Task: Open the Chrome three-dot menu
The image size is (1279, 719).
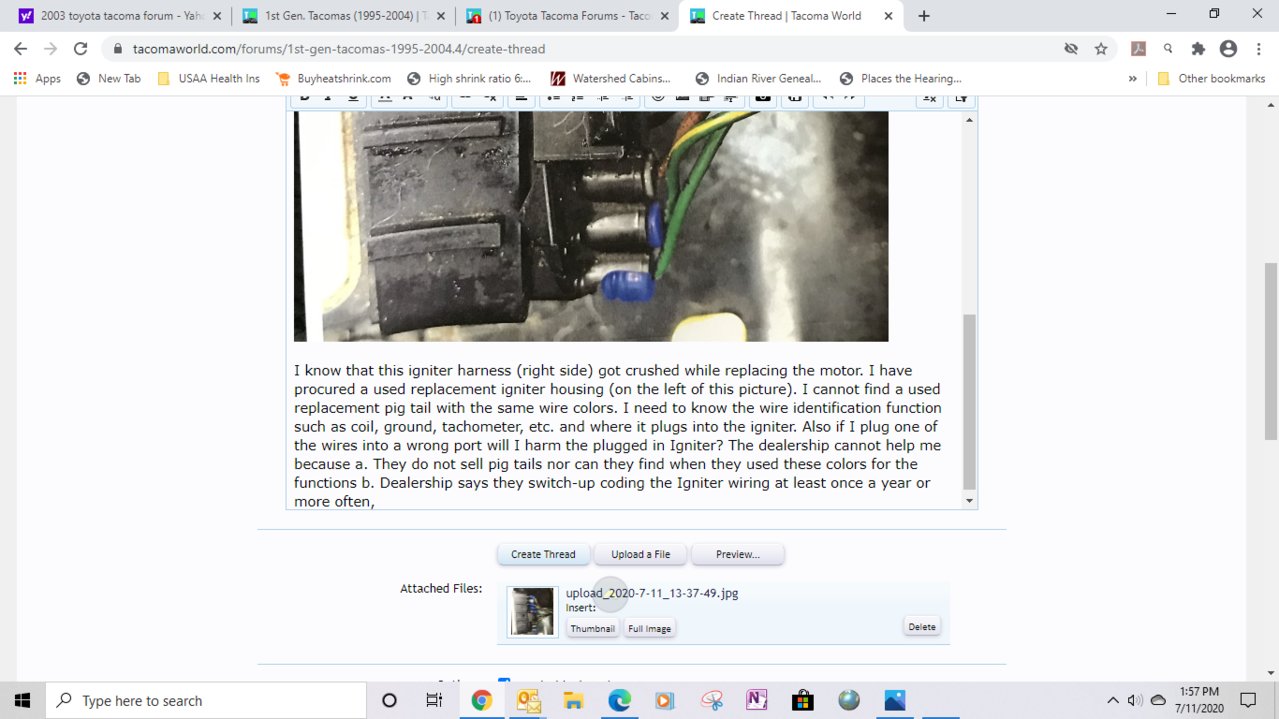Action: point(1258,48)
